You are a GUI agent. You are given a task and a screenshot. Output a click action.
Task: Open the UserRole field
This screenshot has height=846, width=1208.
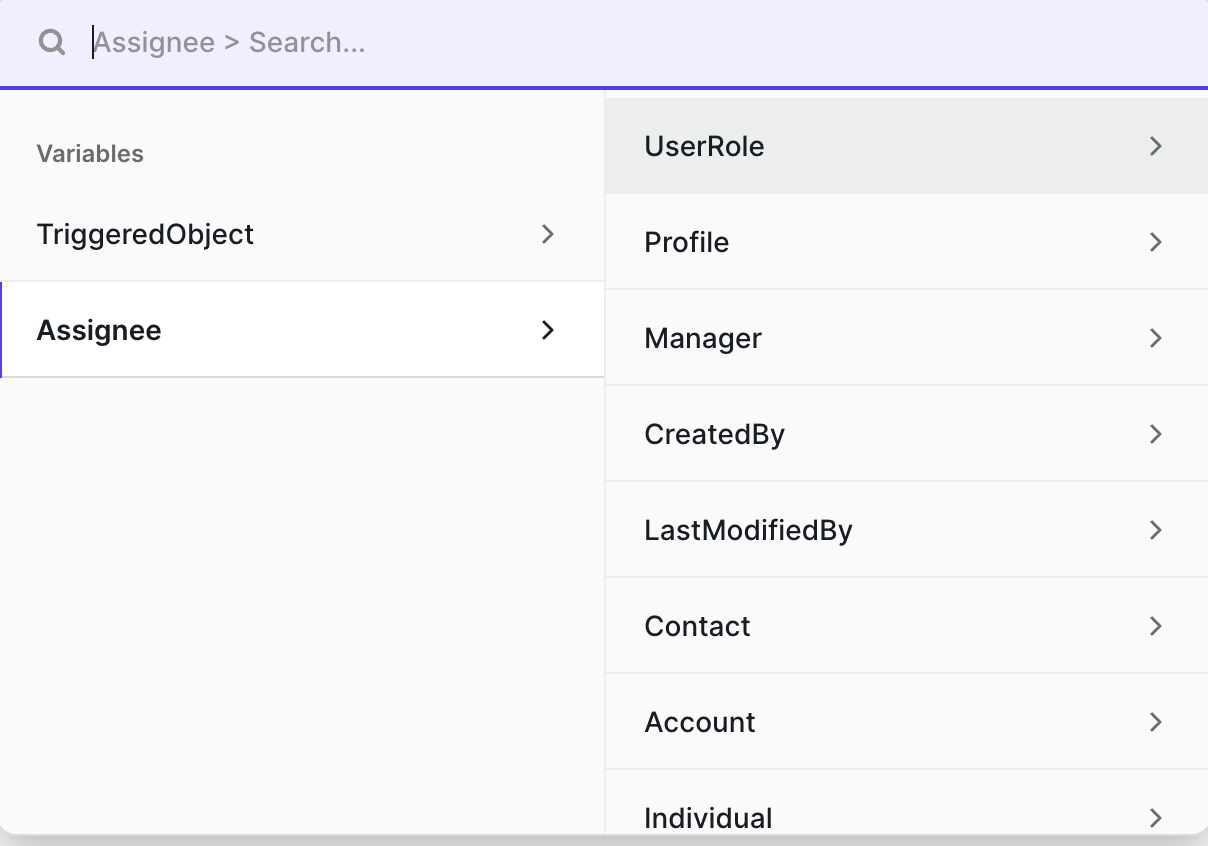click(907, 146)
